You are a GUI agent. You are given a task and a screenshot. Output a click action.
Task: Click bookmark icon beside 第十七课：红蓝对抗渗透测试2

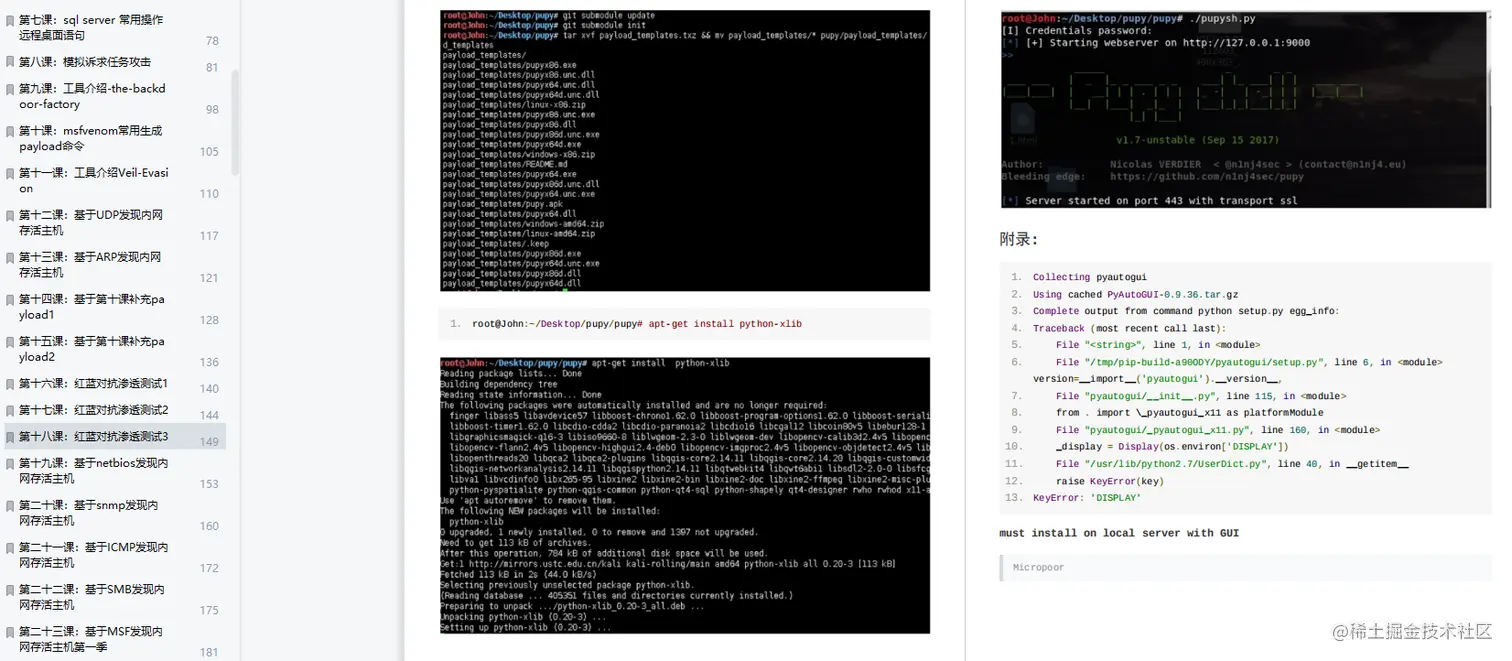[x=10, y=410]
